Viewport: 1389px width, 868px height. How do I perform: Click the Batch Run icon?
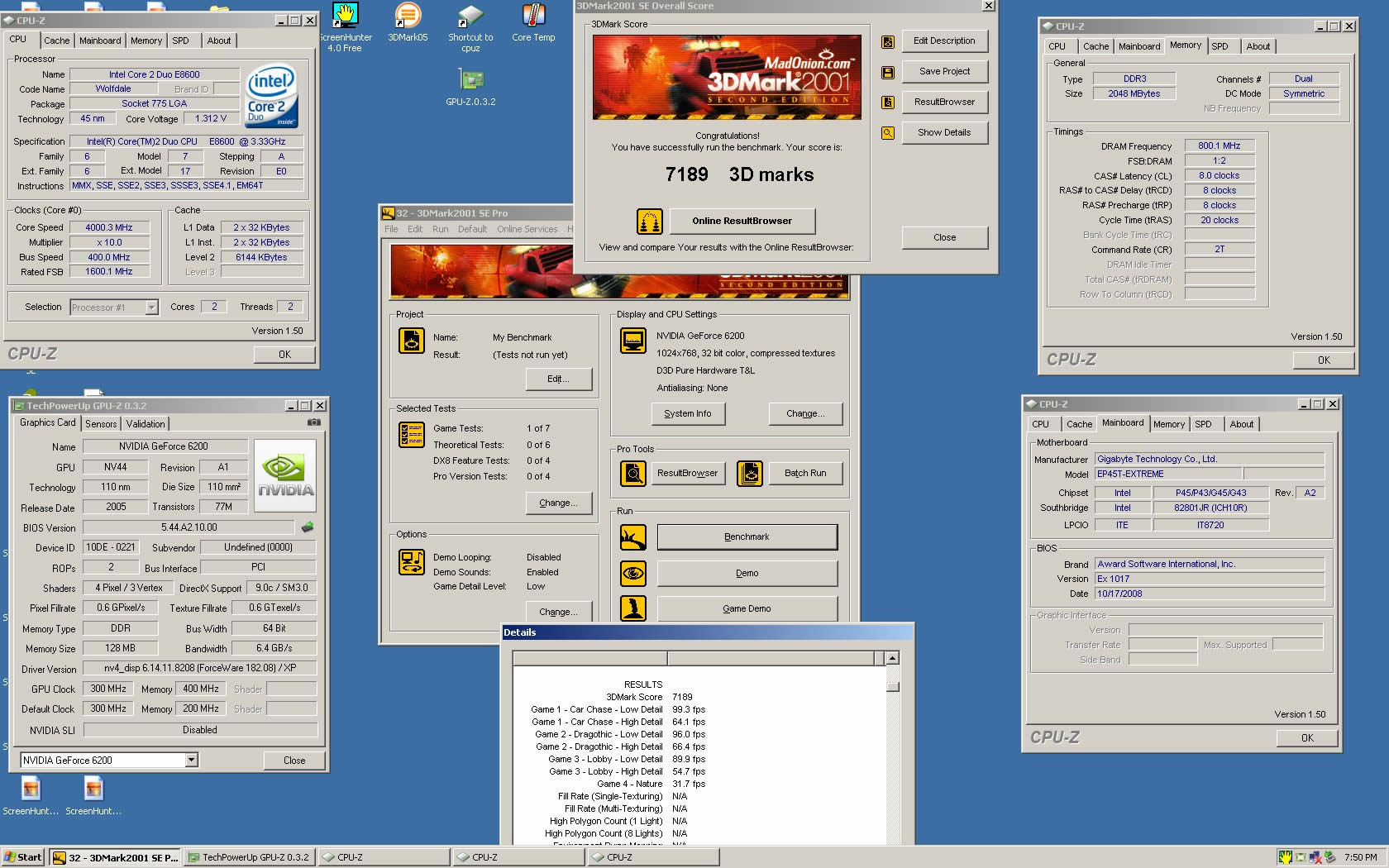(750, 474)
